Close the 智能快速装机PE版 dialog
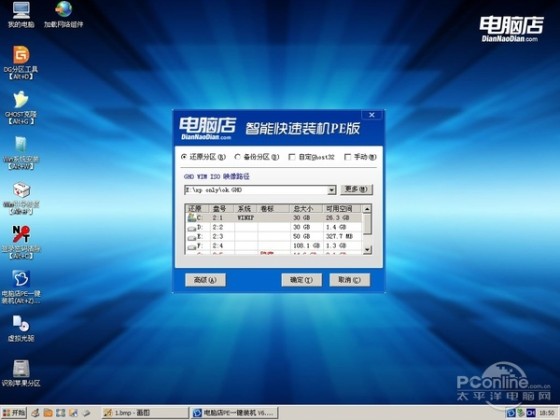Screen dimensions: 560x420 point(372,115)
